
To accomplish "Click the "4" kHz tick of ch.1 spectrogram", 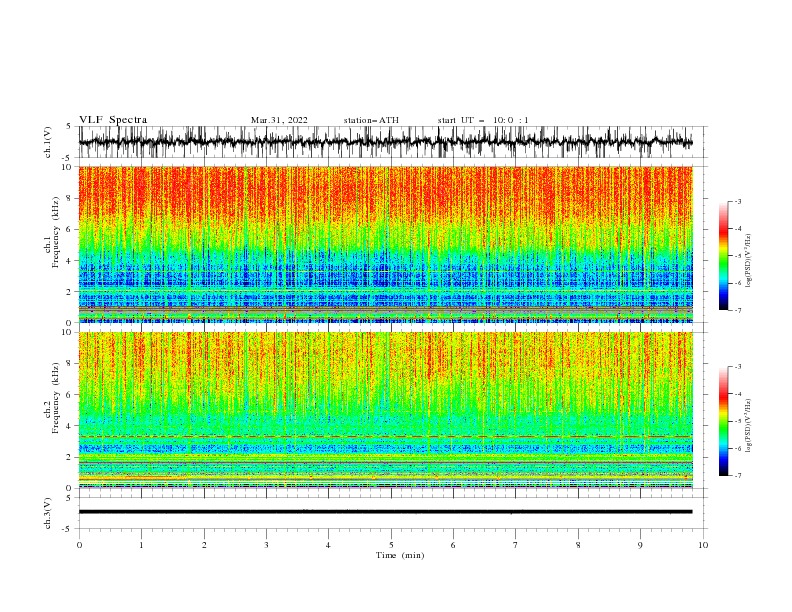I will pyautogui.click(x=69, y=261).
